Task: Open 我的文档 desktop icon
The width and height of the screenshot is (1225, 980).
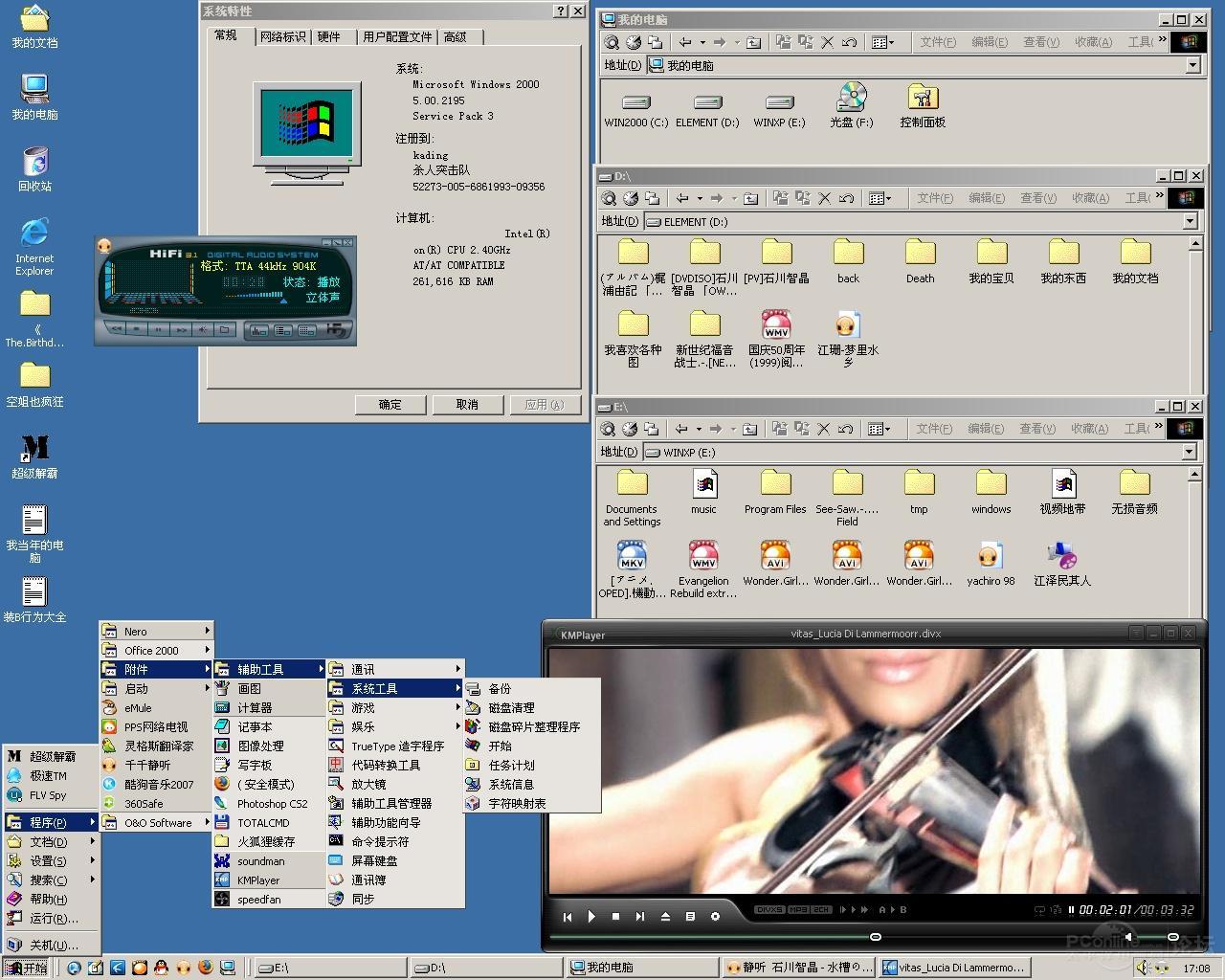Action: tap(34, 27)
